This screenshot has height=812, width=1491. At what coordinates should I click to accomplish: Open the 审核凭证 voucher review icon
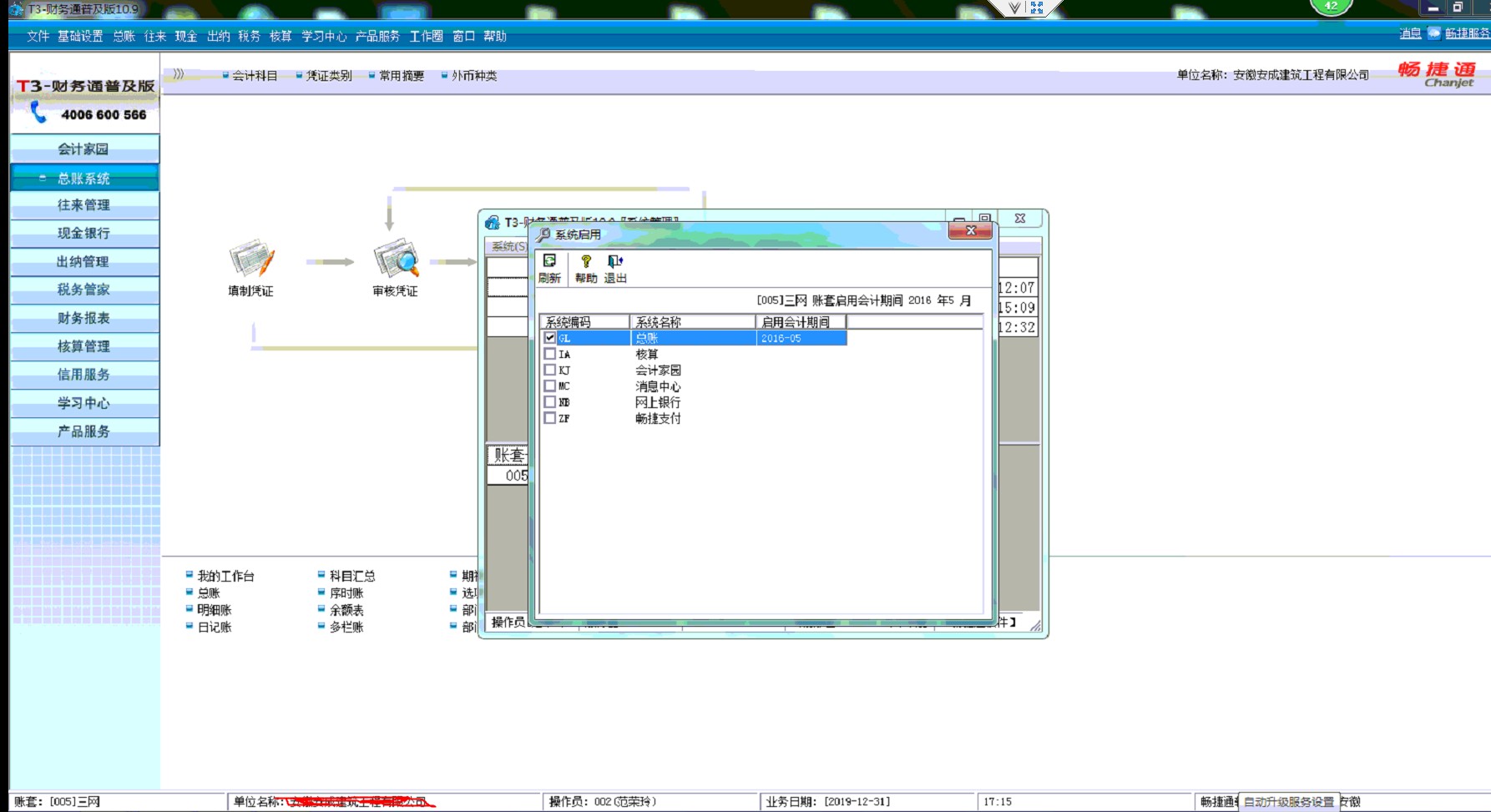pyautogui.click(x=396, y=260)
